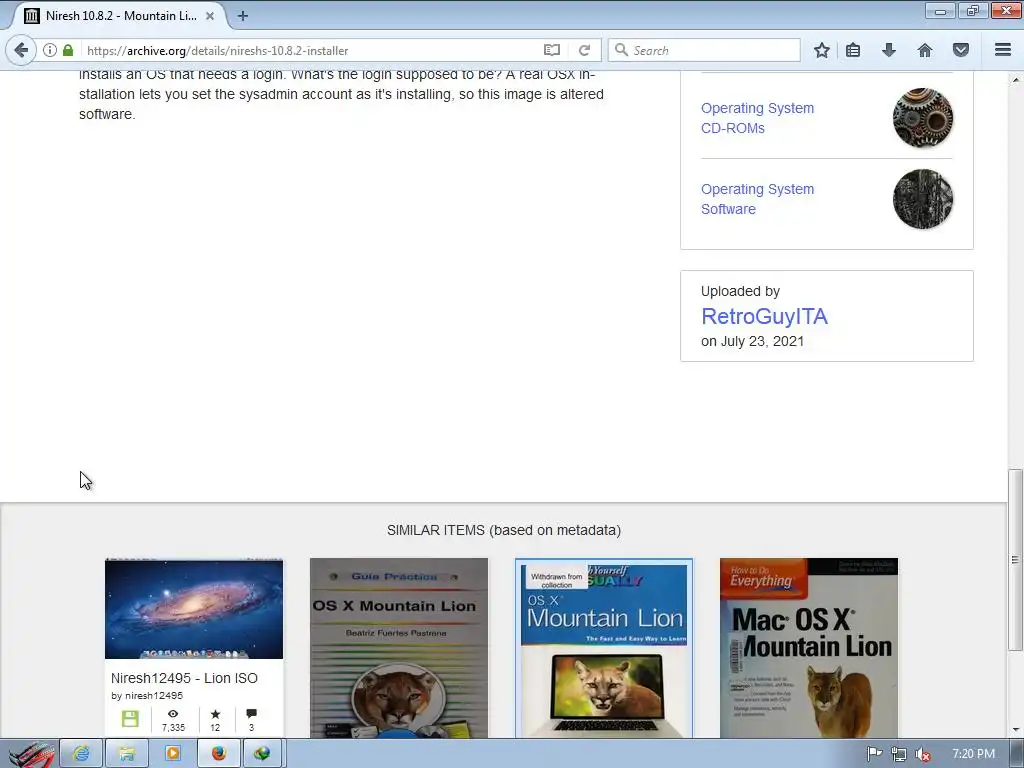Open the Mac OS X Mountain Lion Everything book
The height and width of the screenshot is (768, 1024).
[x=808, y=648]
